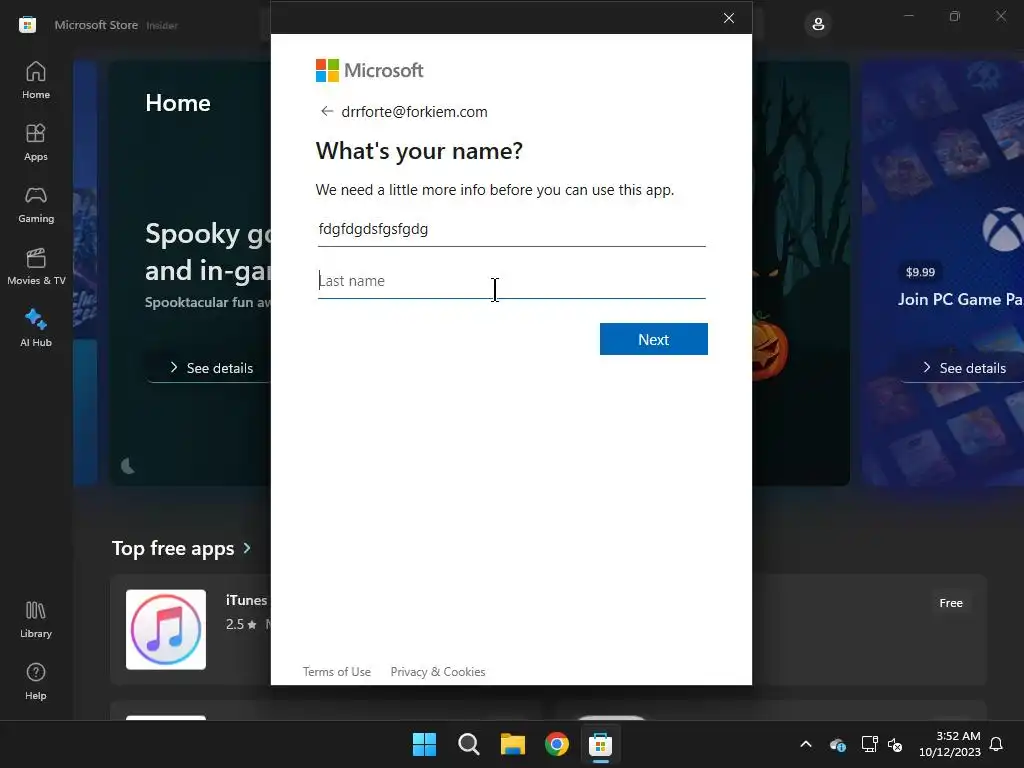
Task: Open the Terms of Use link
Action: click(x=336, y=671)
